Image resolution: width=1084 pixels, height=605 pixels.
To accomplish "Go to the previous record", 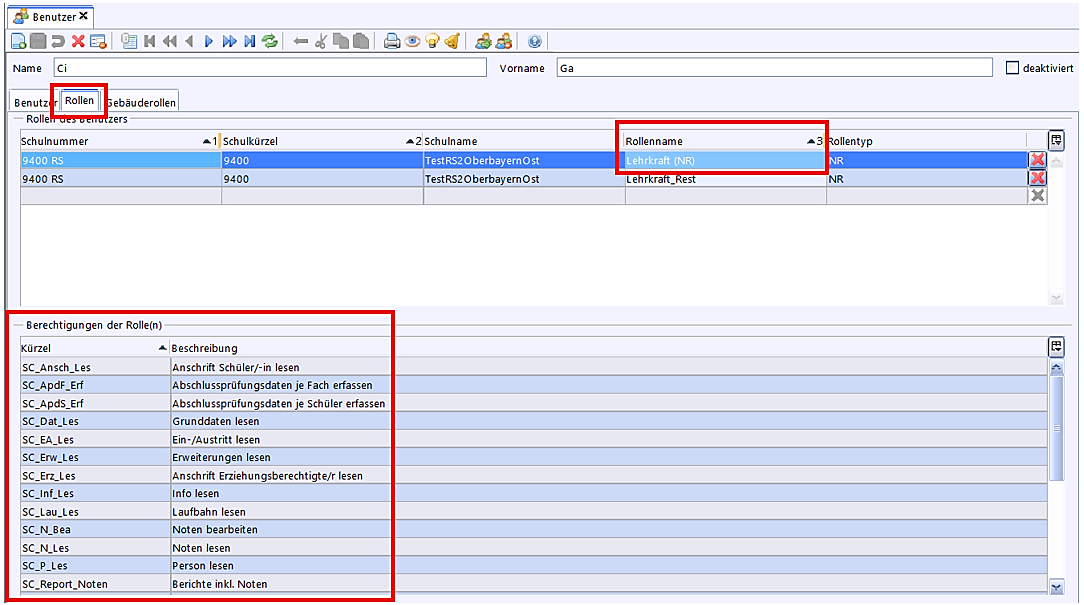I will point(189,41).
